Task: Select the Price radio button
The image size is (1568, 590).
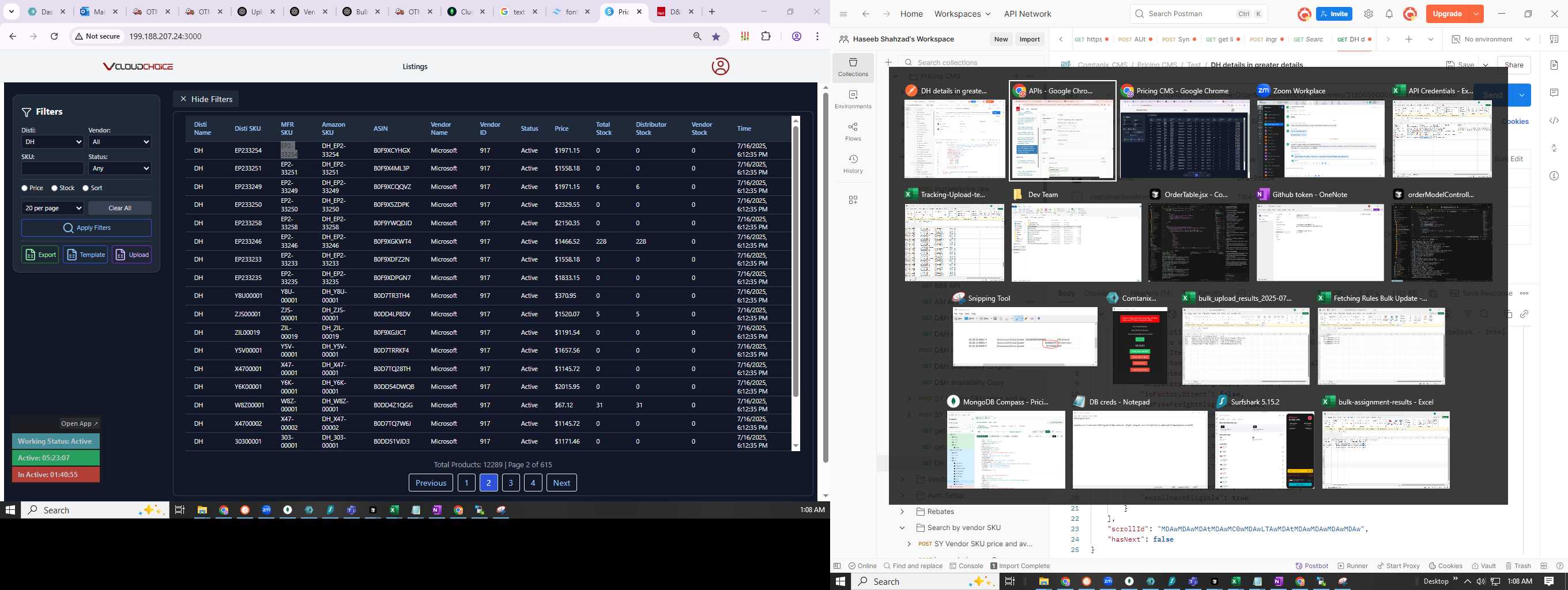Action: (24, 188)
